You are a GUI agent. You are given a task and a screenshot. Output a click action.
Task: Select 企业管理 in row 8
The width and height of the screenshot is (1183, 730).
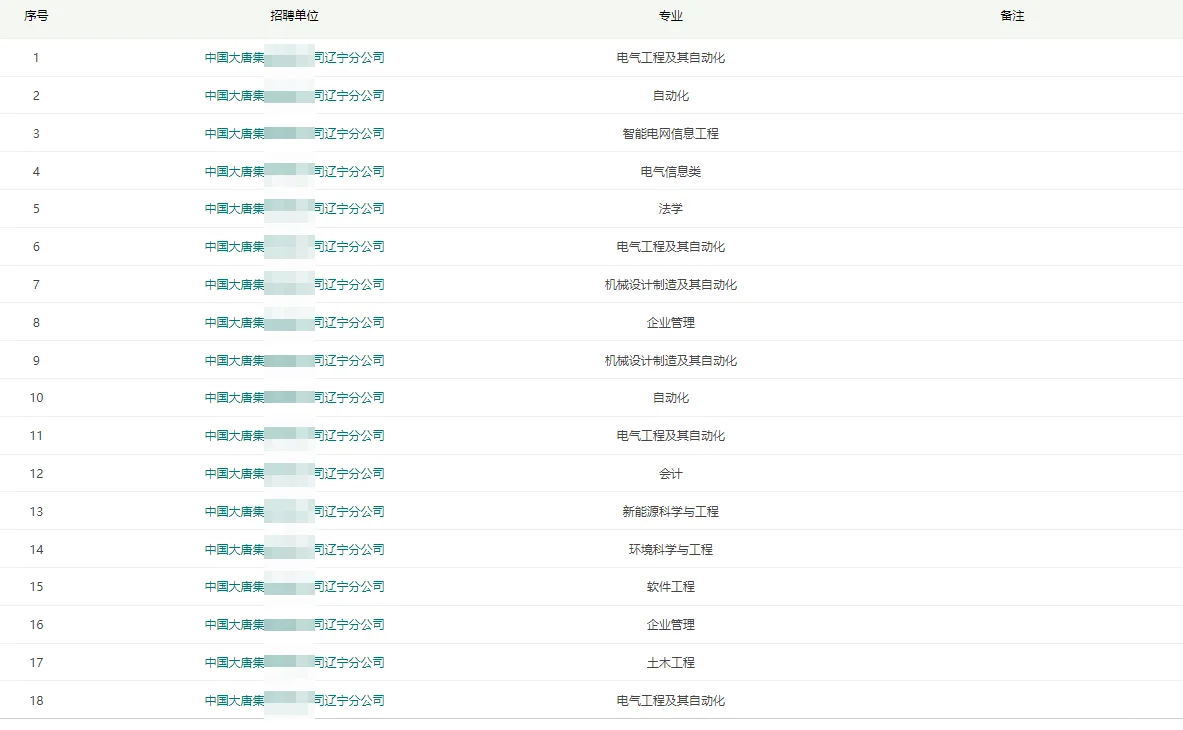pyautogui.click(x=671, y=323)
